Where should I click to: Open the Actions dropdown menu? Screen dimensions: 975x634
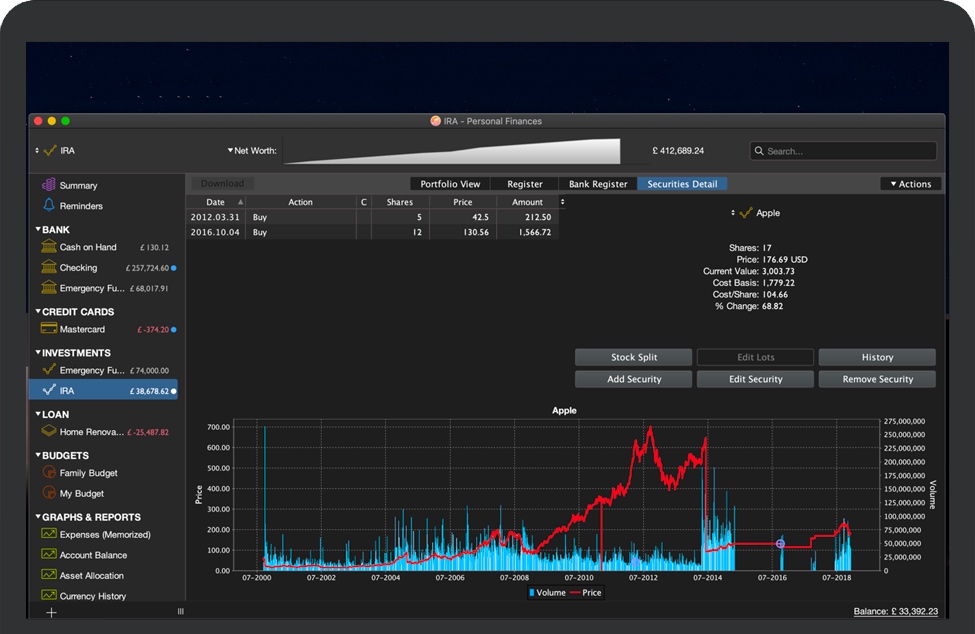coord(909,184)
